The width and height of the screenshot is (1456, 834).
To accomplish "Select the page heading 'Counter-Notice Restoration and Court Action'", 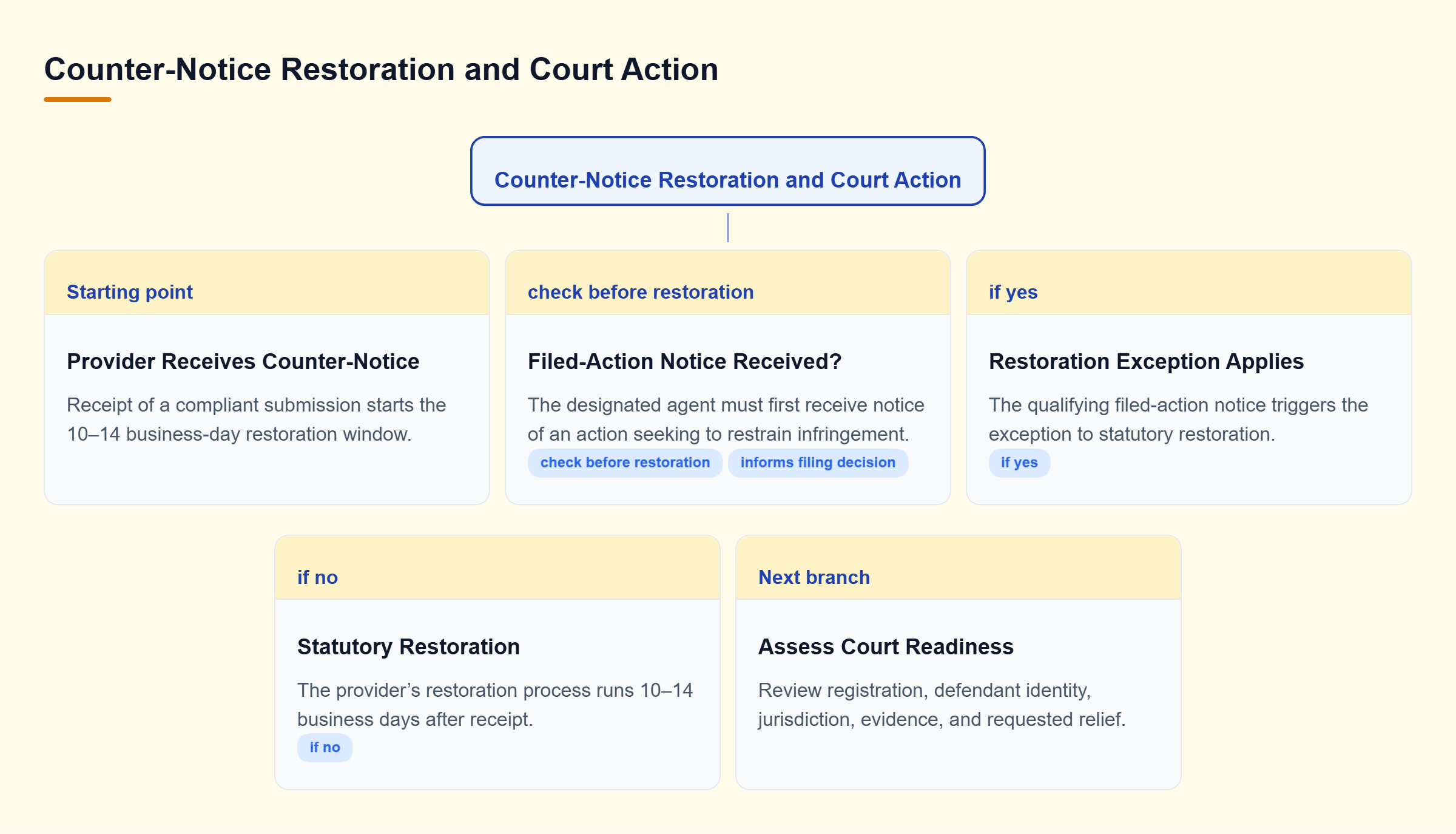I will tap(381, 69).
